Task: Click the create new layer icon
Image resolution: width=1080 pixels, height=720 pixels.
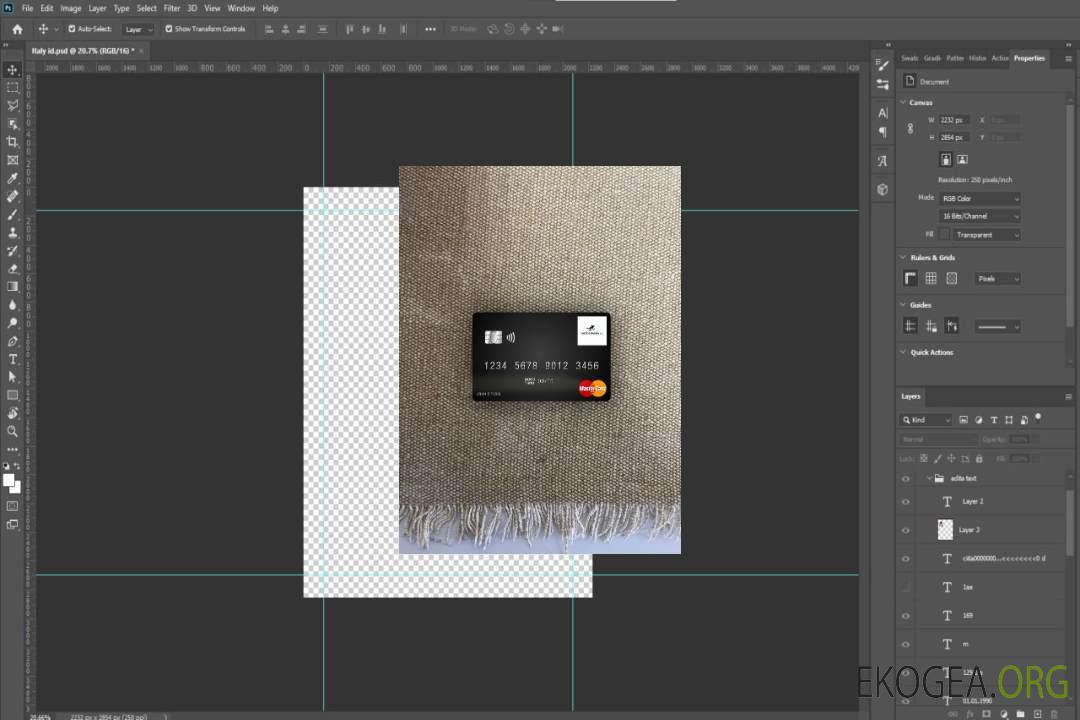Action: click(1037, 714)
